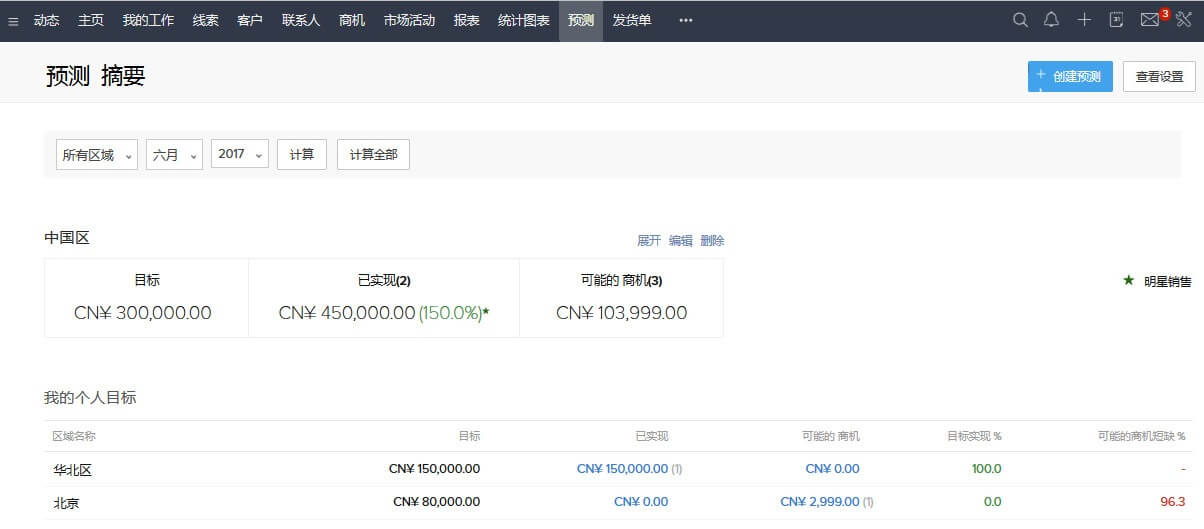Image resolution: width=1204 pixels, height=529 pixels.
Task: Open the 统计图表 tab
Action: tap(524, 20)
